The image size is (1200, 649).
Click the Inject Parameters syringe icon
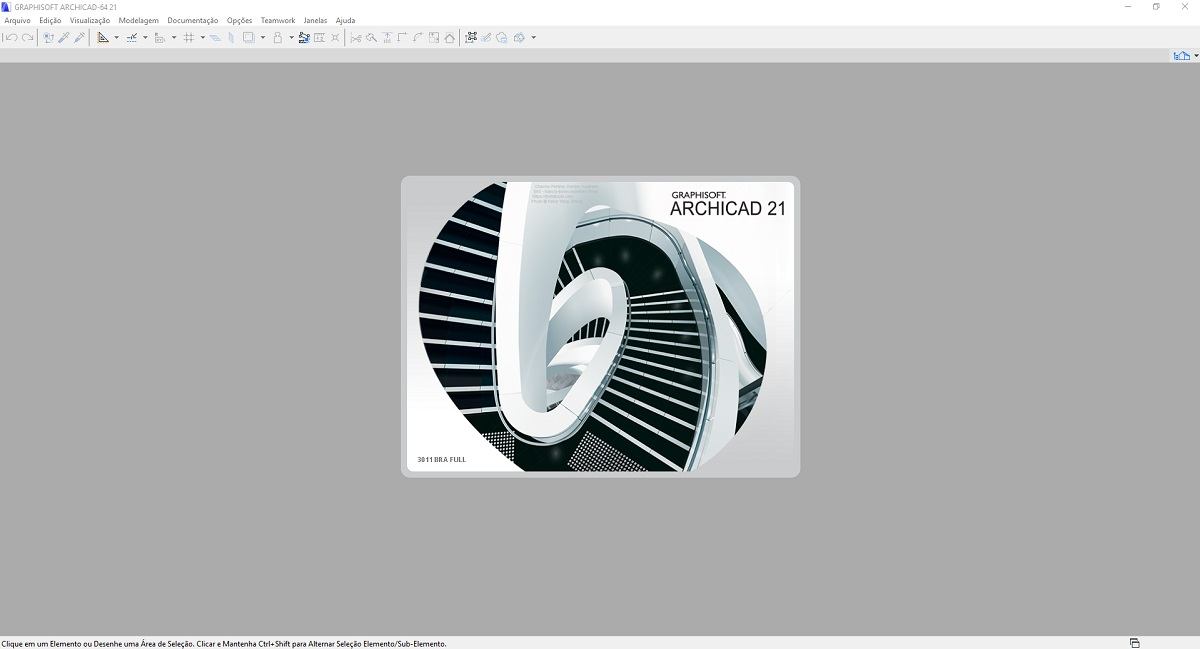pos(80,38)
